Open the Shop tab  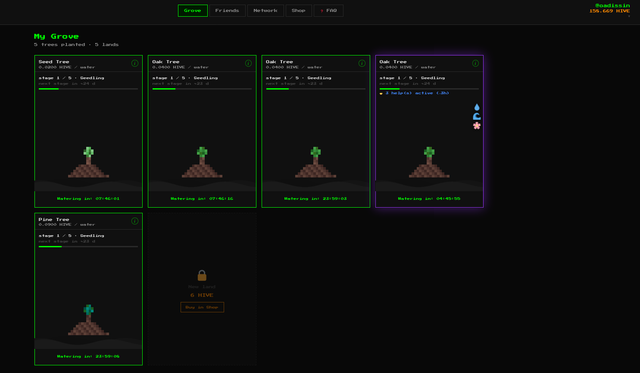pos(299,11)
